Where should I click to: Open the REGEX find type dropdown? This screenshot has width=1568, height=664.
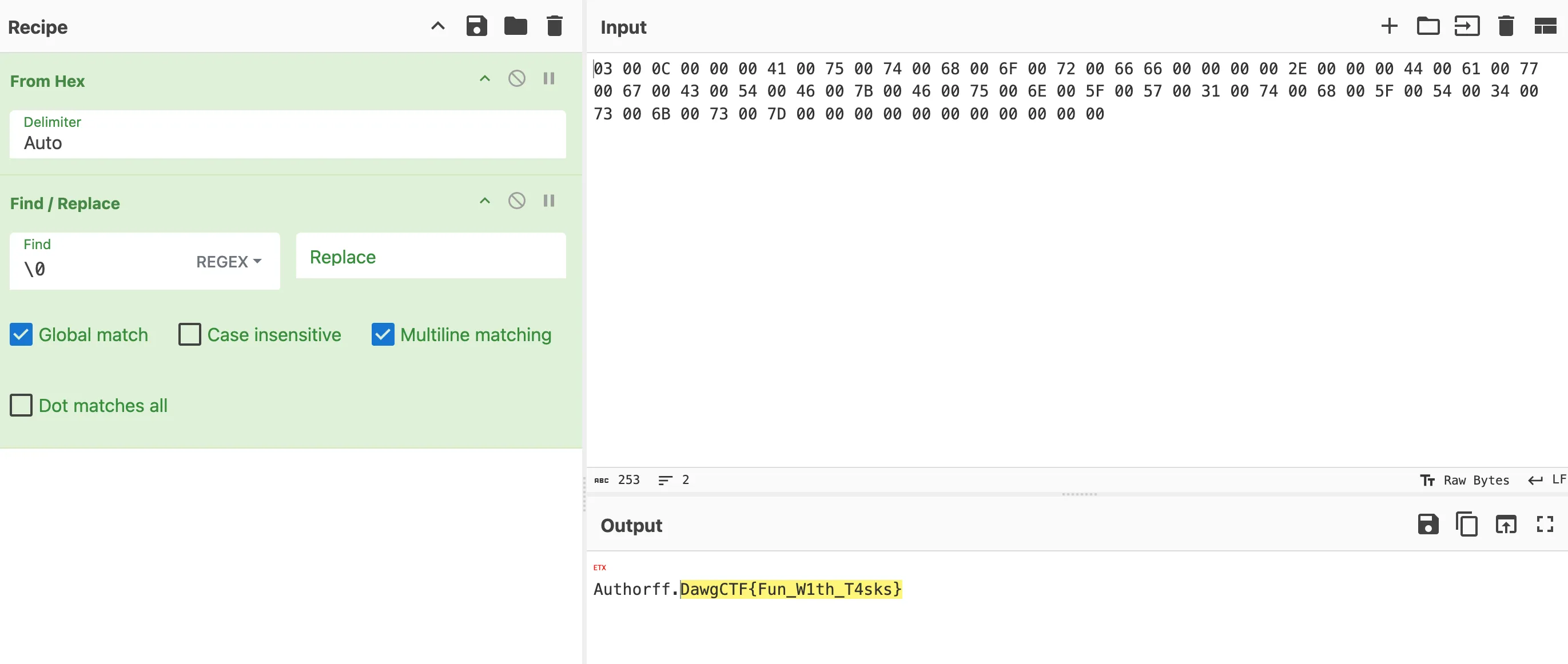click(x=228, y=262)
